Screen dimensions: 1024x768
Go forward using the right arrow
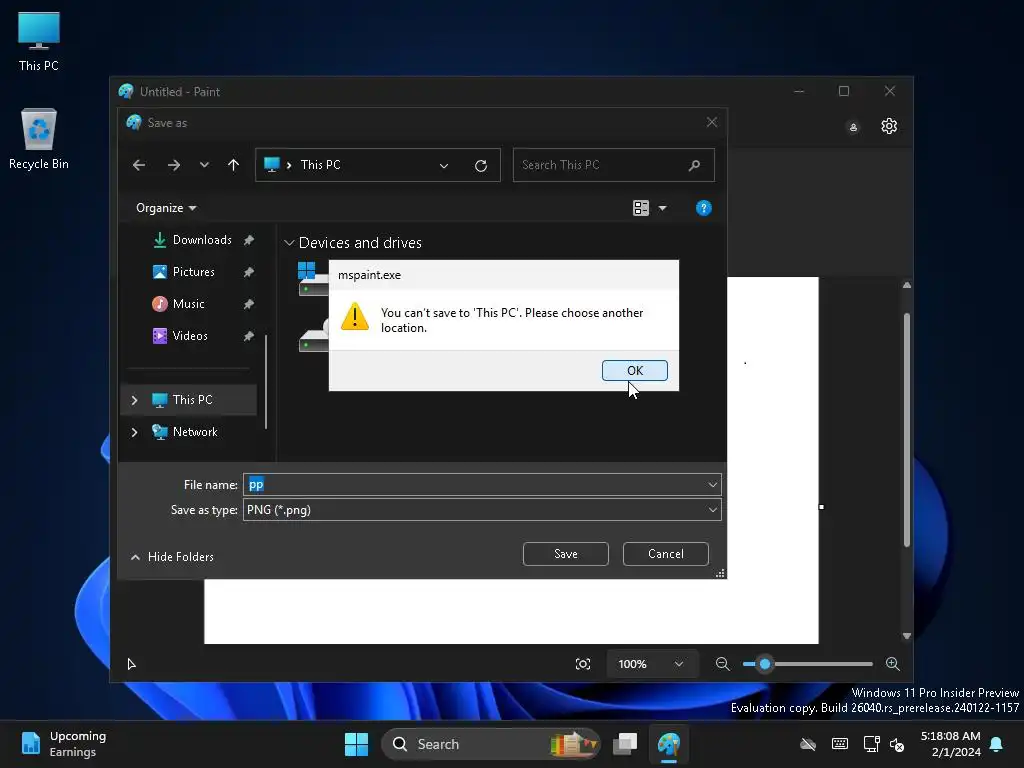174,165
